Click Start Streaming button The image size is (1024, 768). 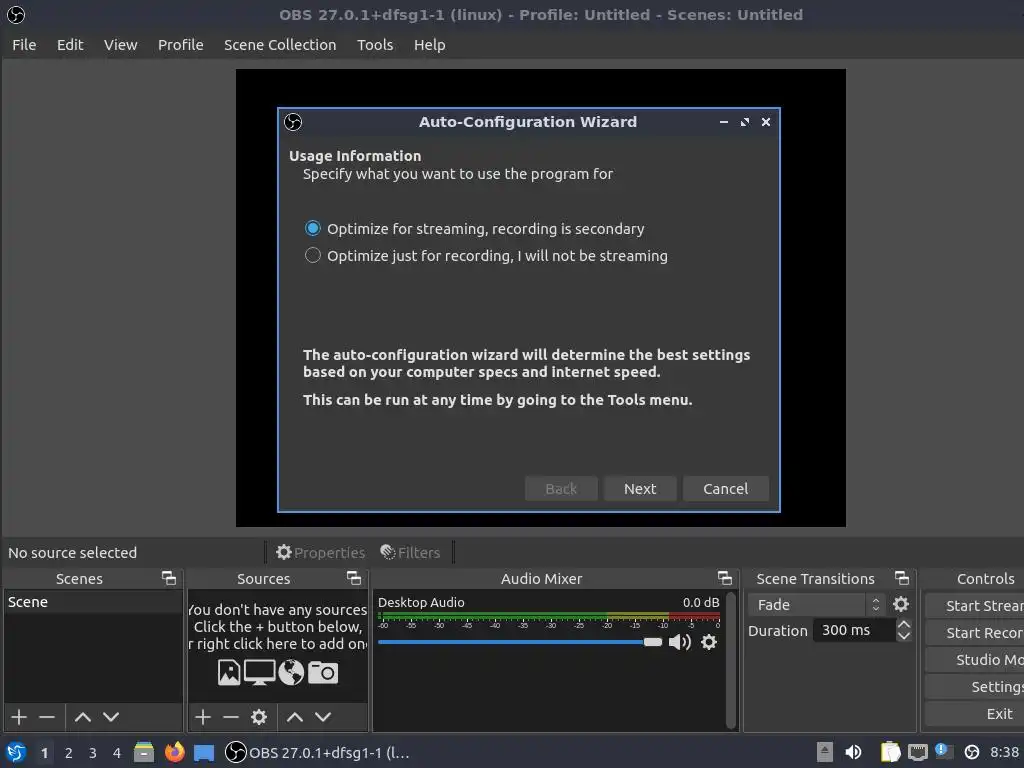tap(975, 606)
